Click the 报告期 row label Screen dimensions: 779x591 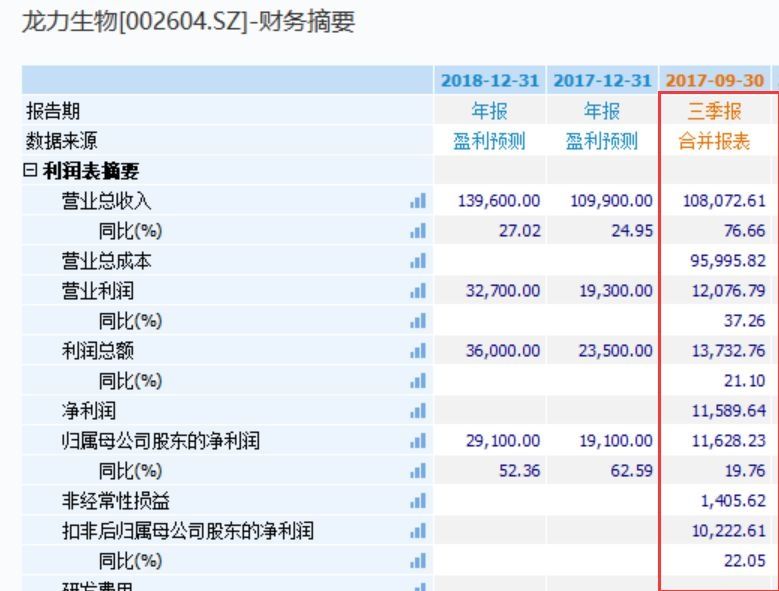(53, 111)
